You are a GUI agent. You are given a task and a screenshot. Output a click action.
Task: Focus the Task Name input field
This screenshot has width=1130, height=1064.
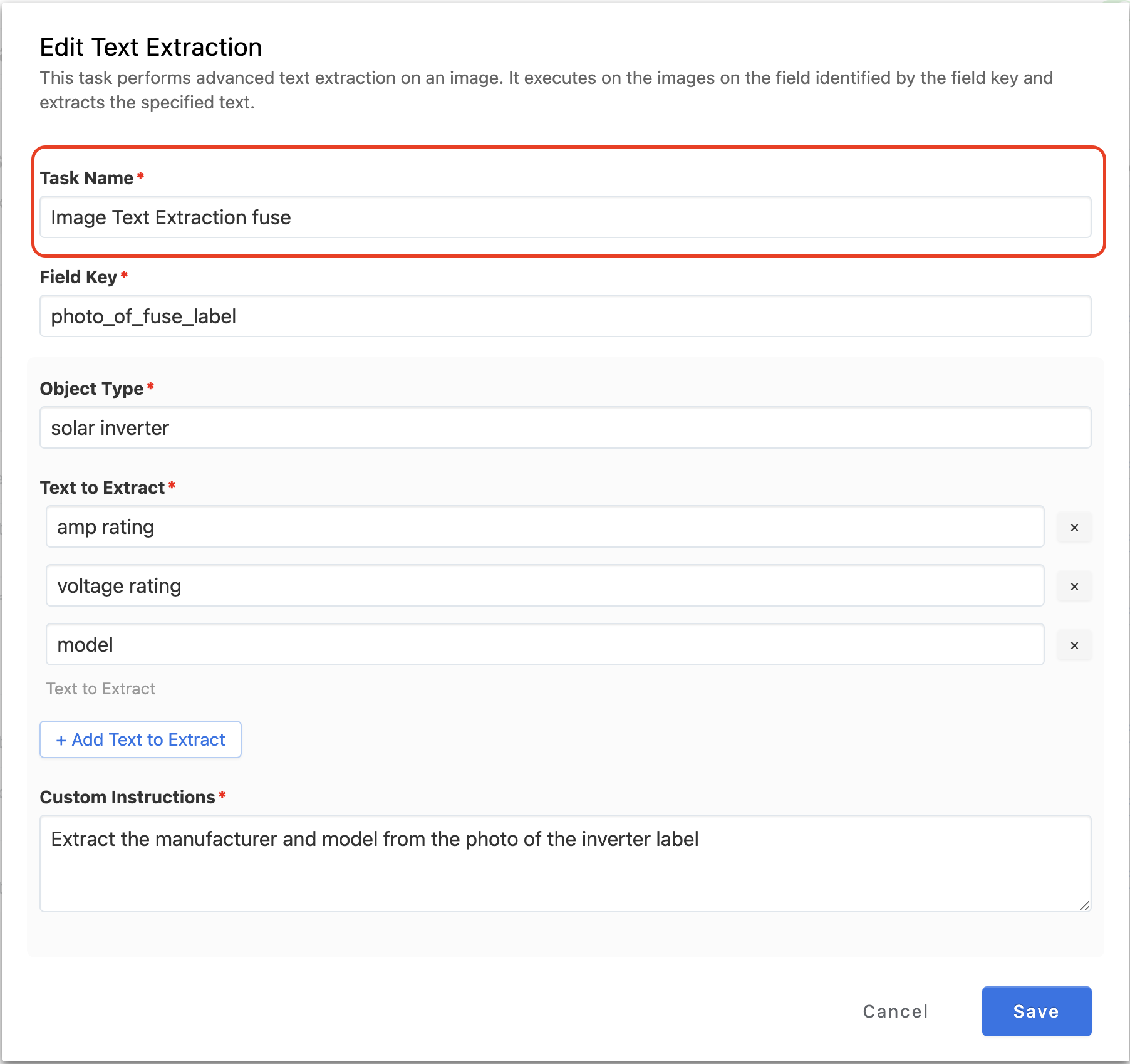point(565,217)
